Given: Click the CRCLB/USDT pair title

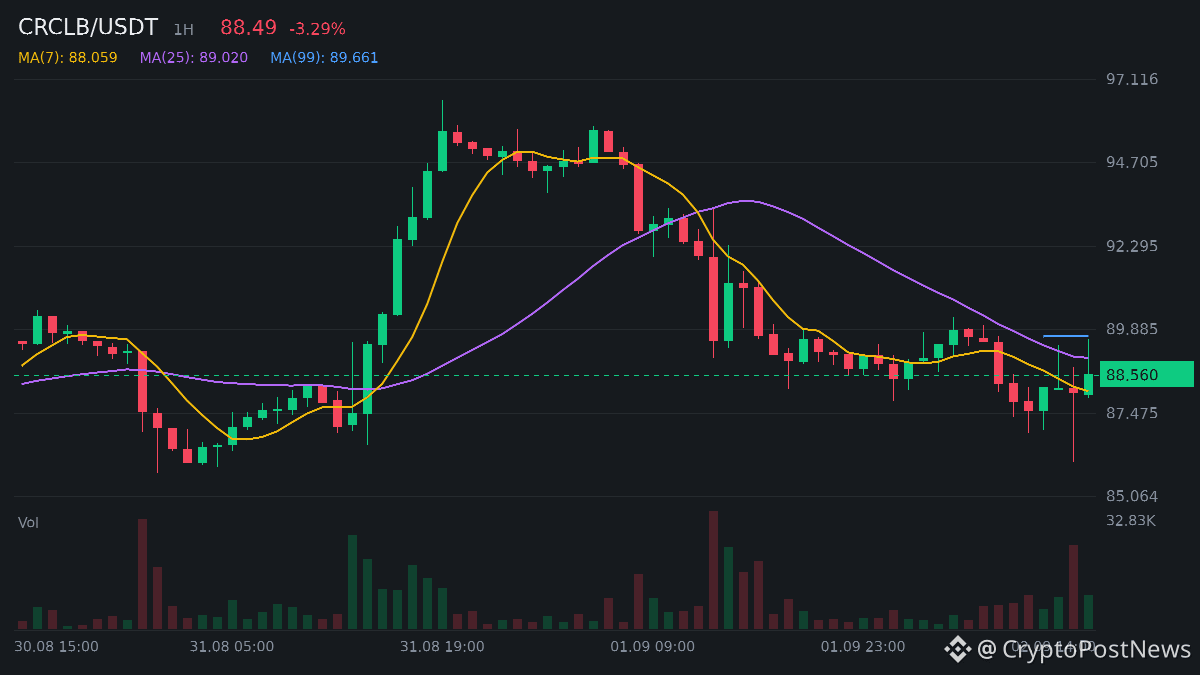Looking at the screenshot, I should tap(88, 28).
